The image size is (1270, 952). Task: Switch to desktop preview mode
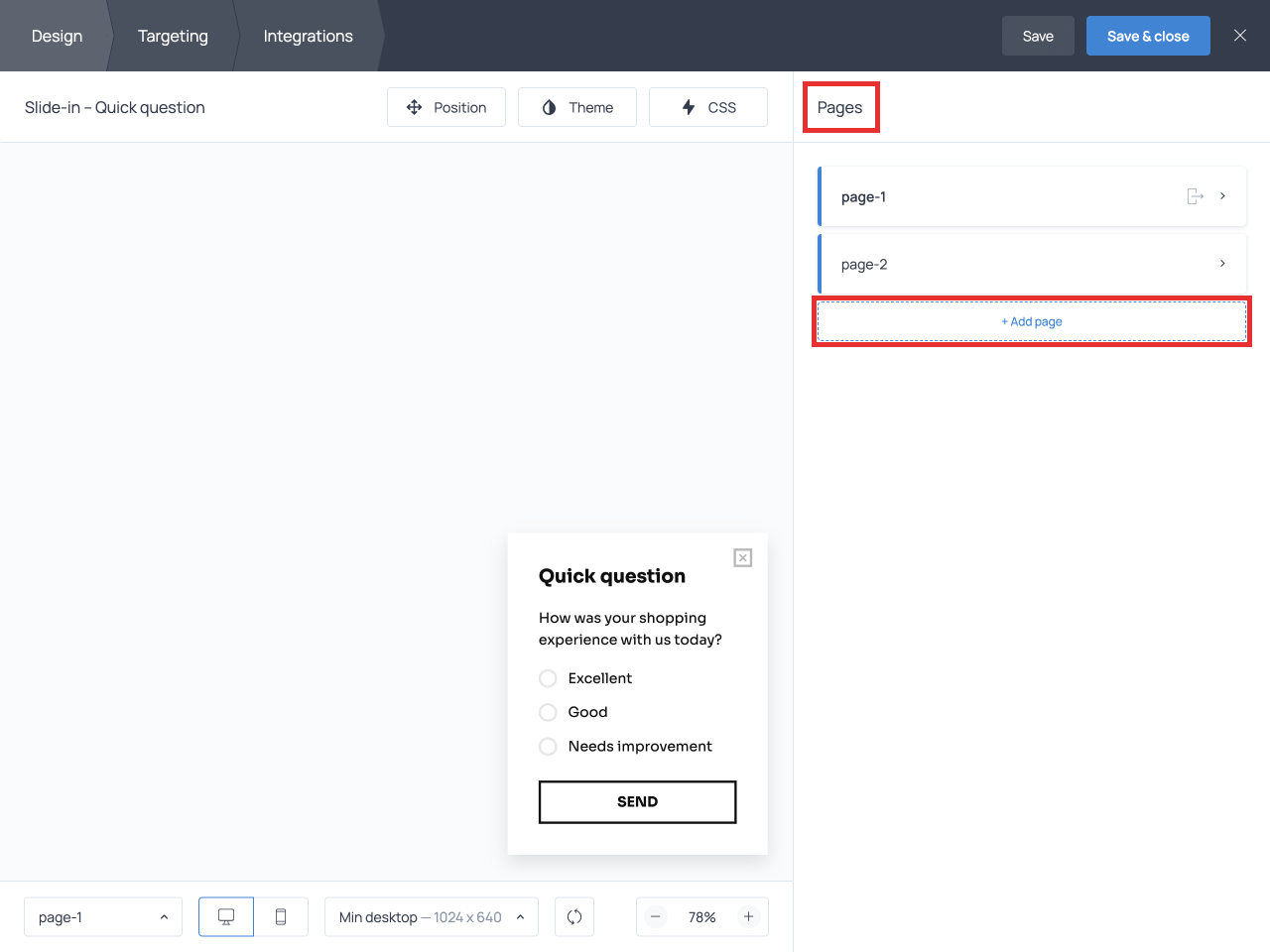tap(226, 917)
